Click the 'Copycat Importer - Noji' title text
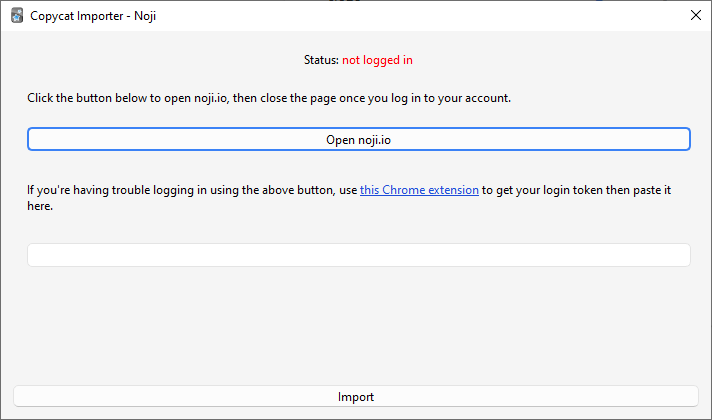The width and height of the screenshot is (712, 420). [x=93, y=16]
